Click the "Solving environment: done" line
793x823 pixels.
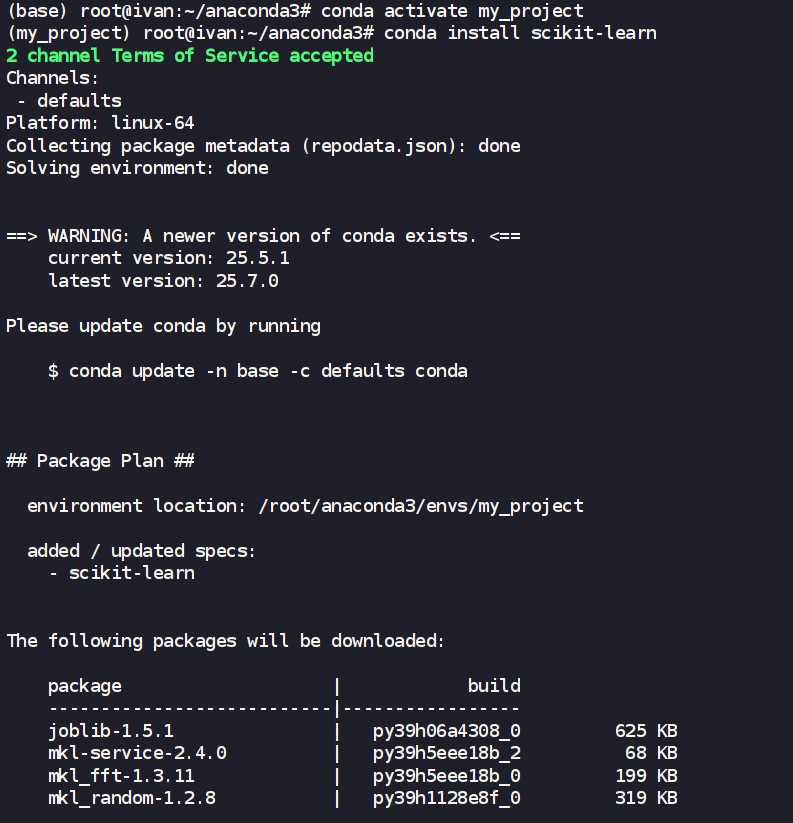point(137,168)
